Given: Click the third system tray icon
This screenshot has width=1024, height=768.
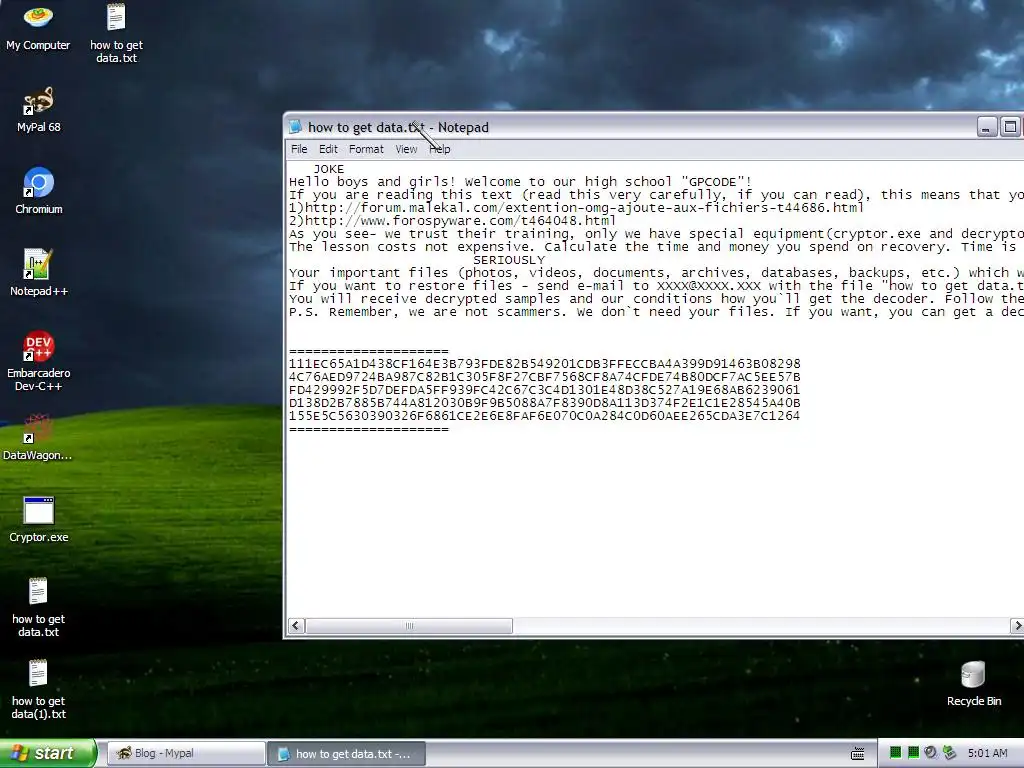Looking at the screenshot, I should click(x=931, y=753).
